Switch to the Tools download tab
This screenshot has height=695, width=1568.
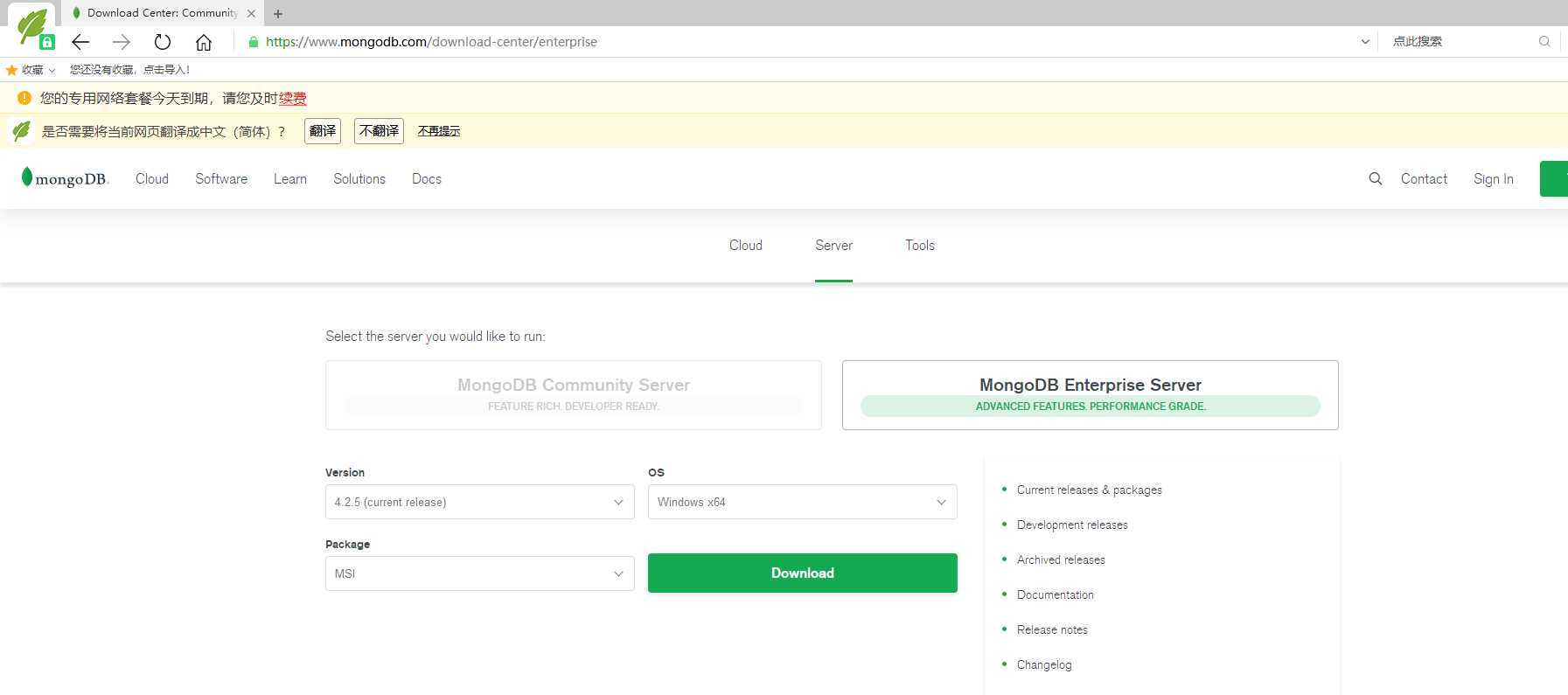click(920, 246)
